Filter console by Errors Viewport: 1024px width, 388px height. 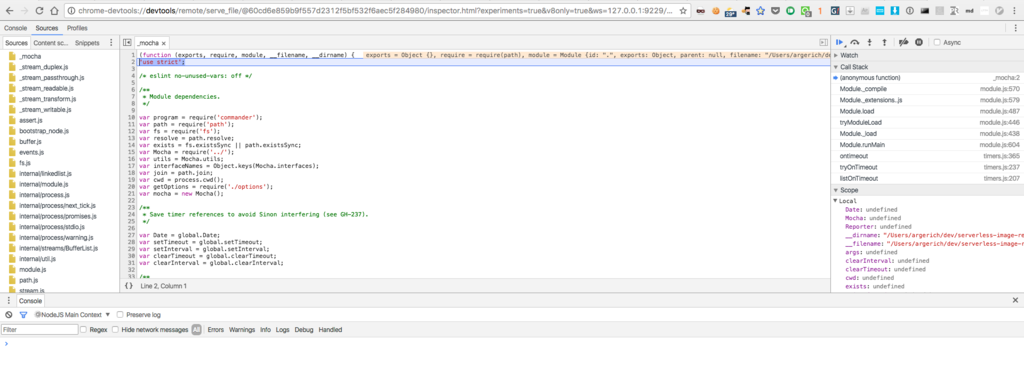[x=216, y=330]
